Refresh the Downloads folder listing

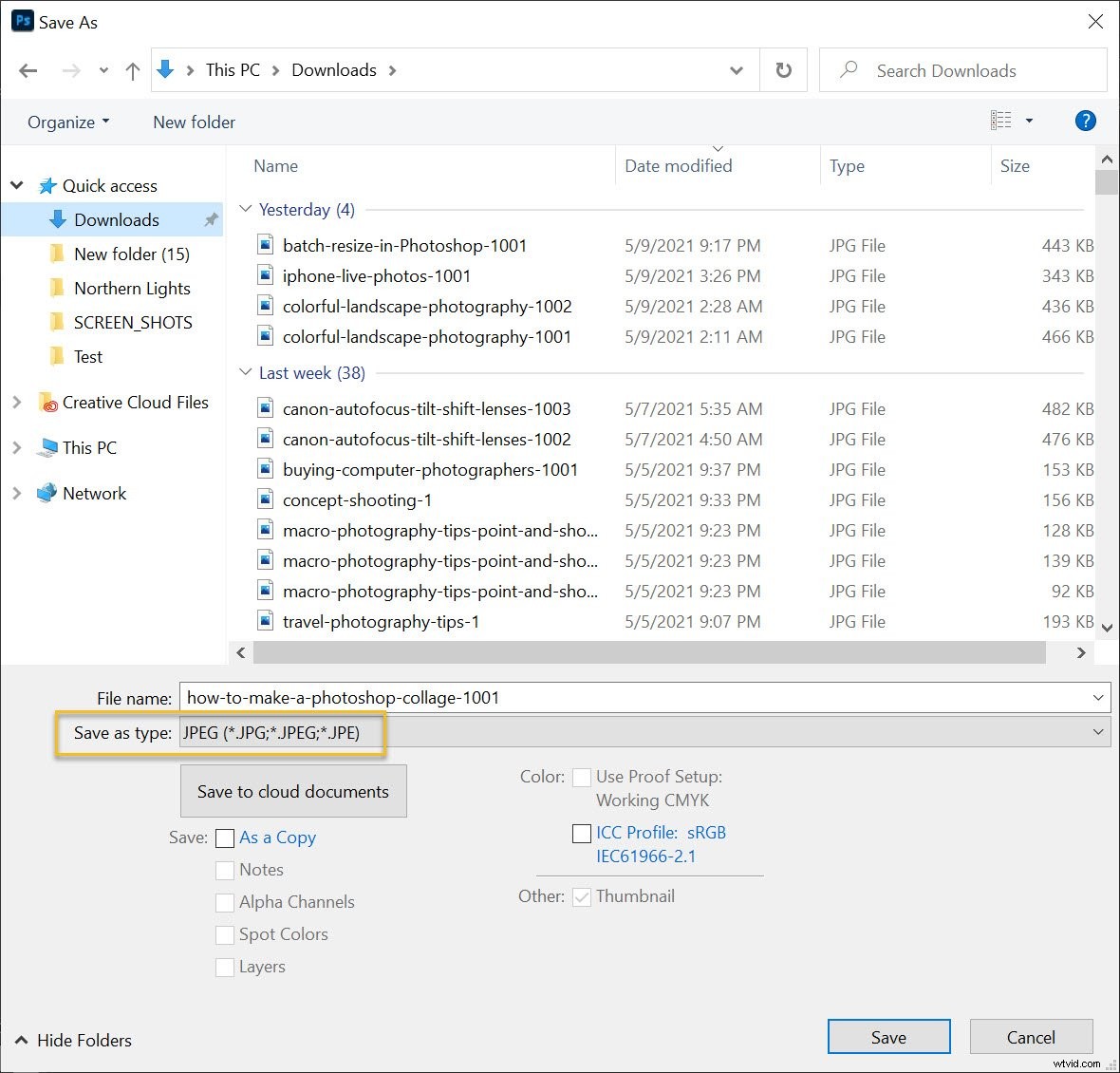coord(783,70)
